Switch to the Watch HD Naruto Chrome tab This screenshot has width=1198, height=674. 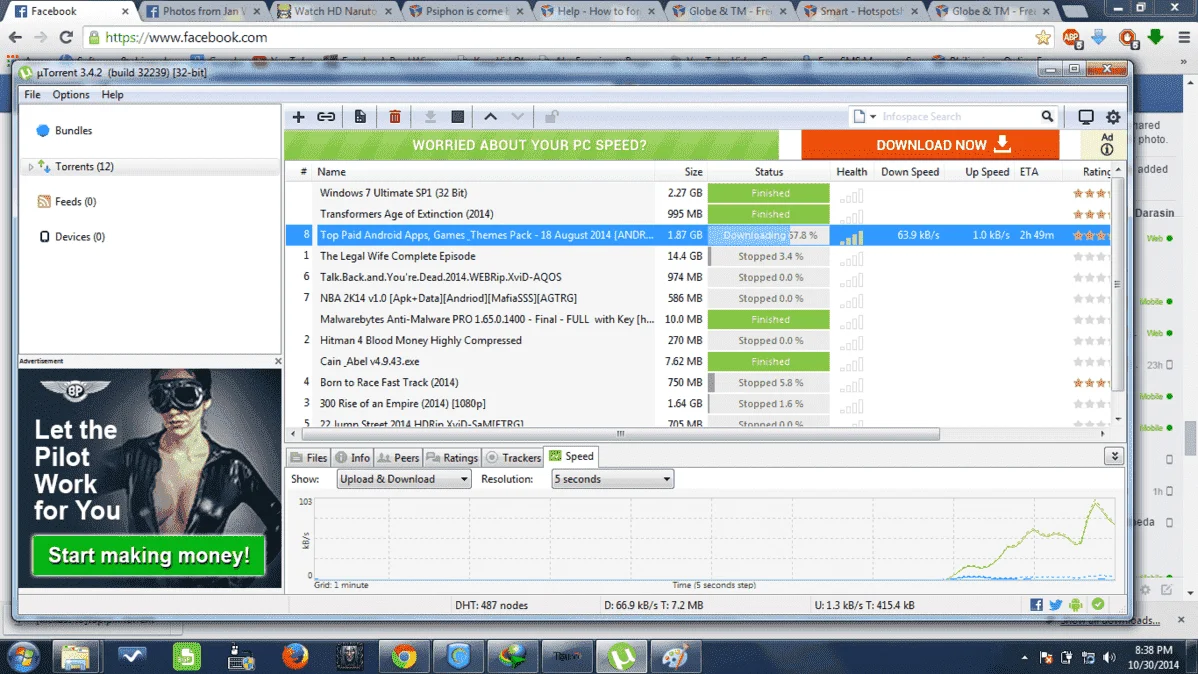(335, 11)
